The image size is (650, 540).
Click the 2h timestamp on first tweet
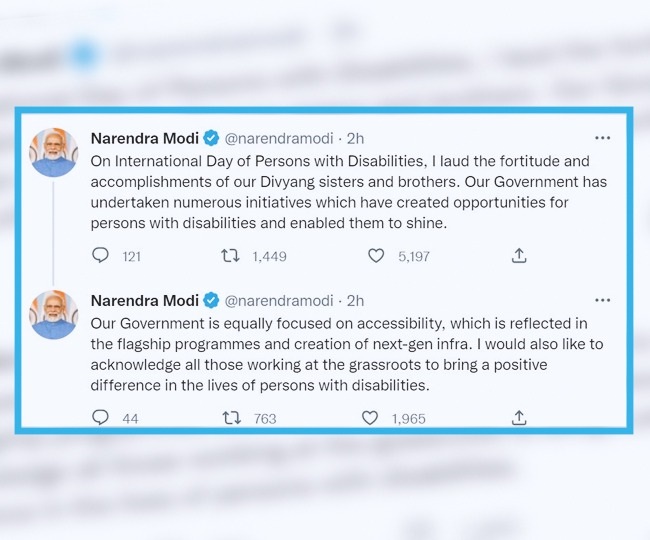coord(355,138)
